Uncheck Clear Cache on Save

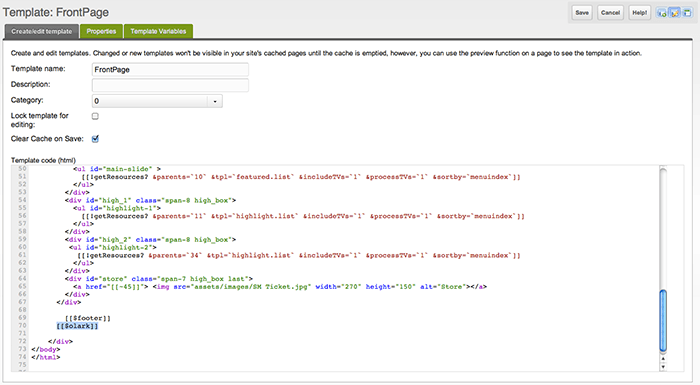click(x=95, y=139)
